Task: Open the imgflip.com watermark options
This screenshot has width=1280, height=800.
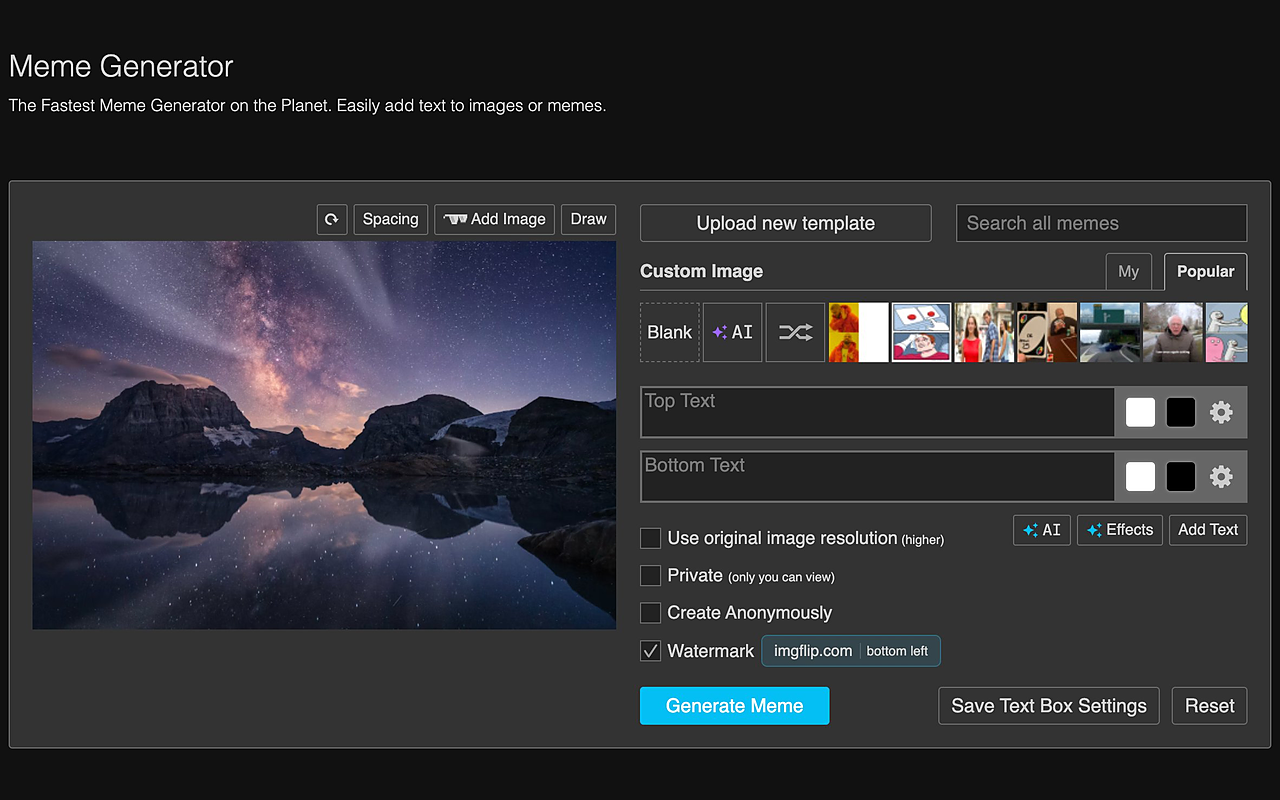Action: [x=851, y=651]
